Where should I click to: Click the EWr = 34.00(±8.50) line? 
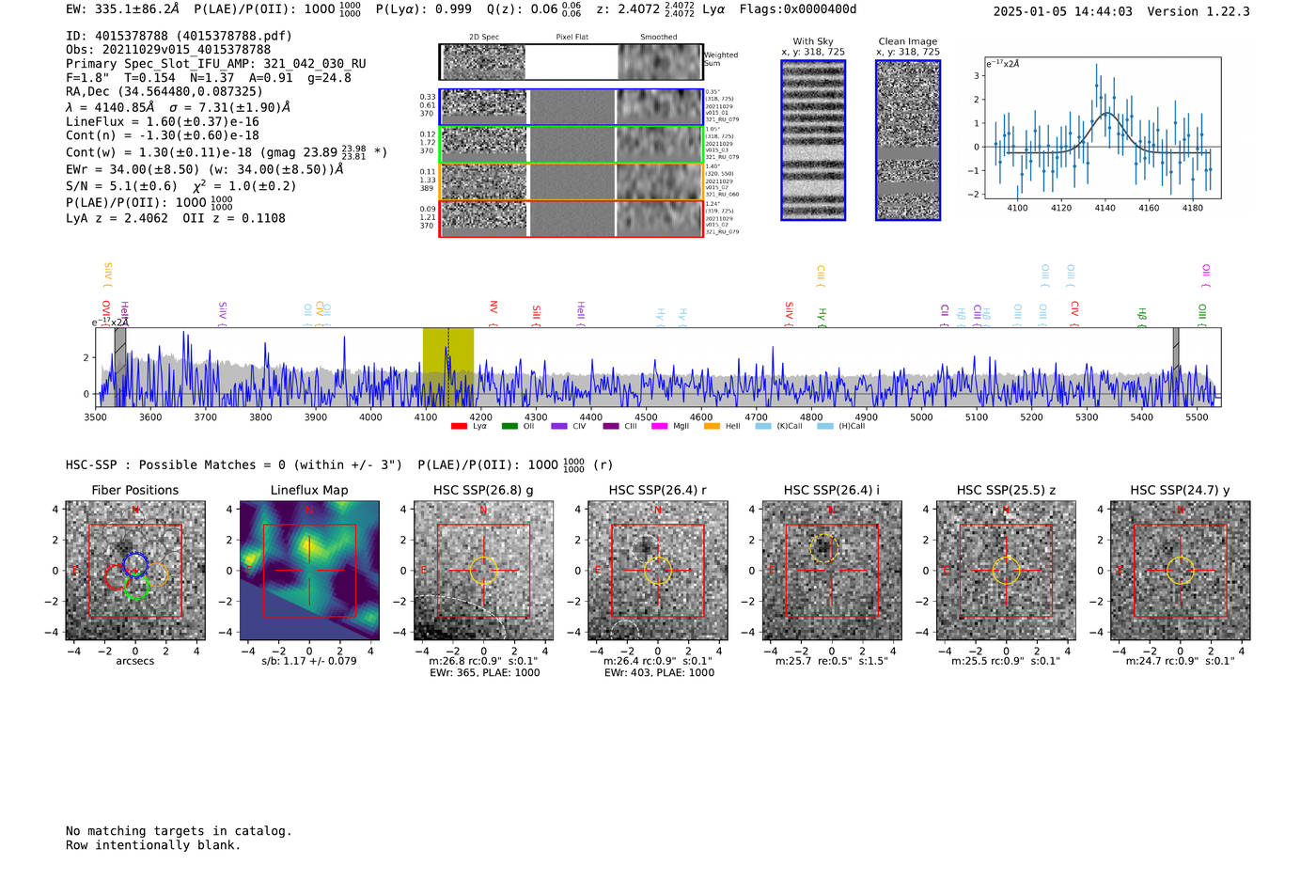click(204, 170)
